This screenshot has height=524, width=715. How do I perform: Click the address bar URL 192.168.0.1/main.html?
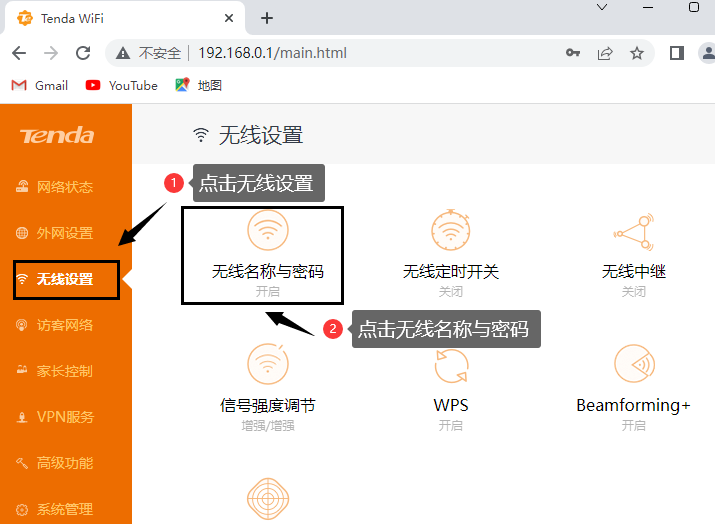point(272,53)
